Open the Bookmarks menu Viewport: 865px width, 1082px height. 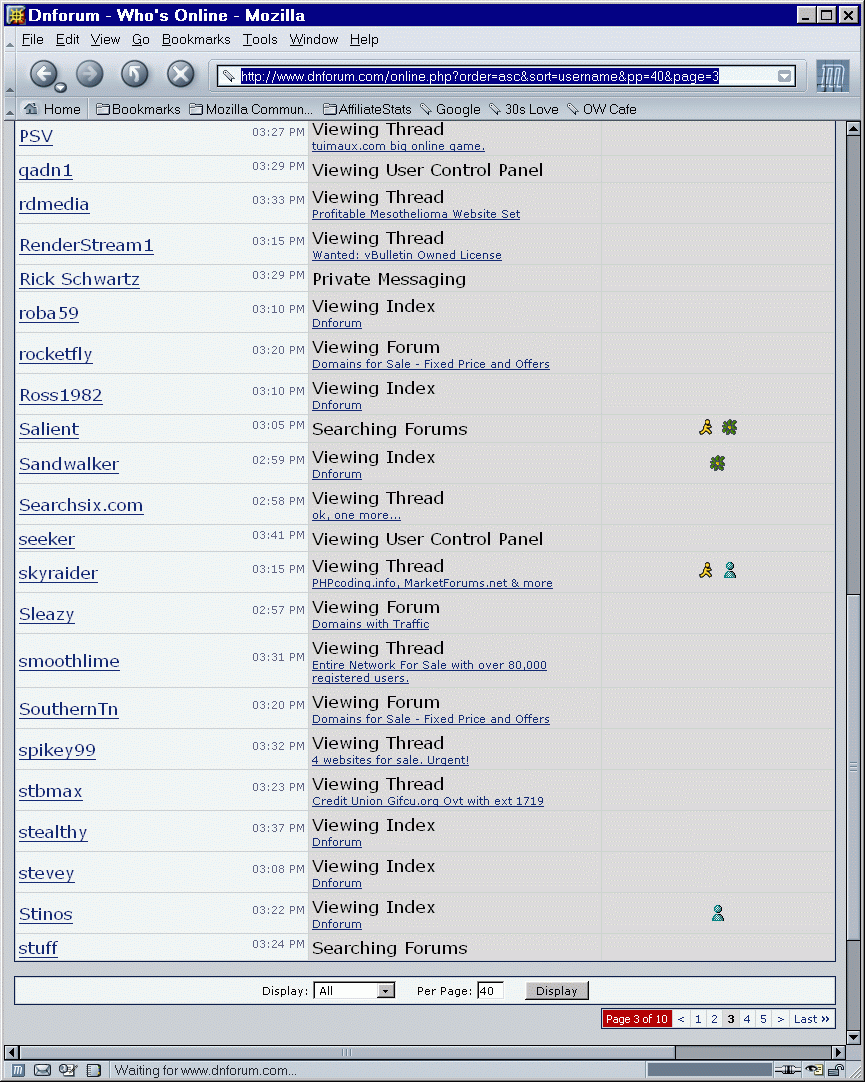(x=196, y=39)
